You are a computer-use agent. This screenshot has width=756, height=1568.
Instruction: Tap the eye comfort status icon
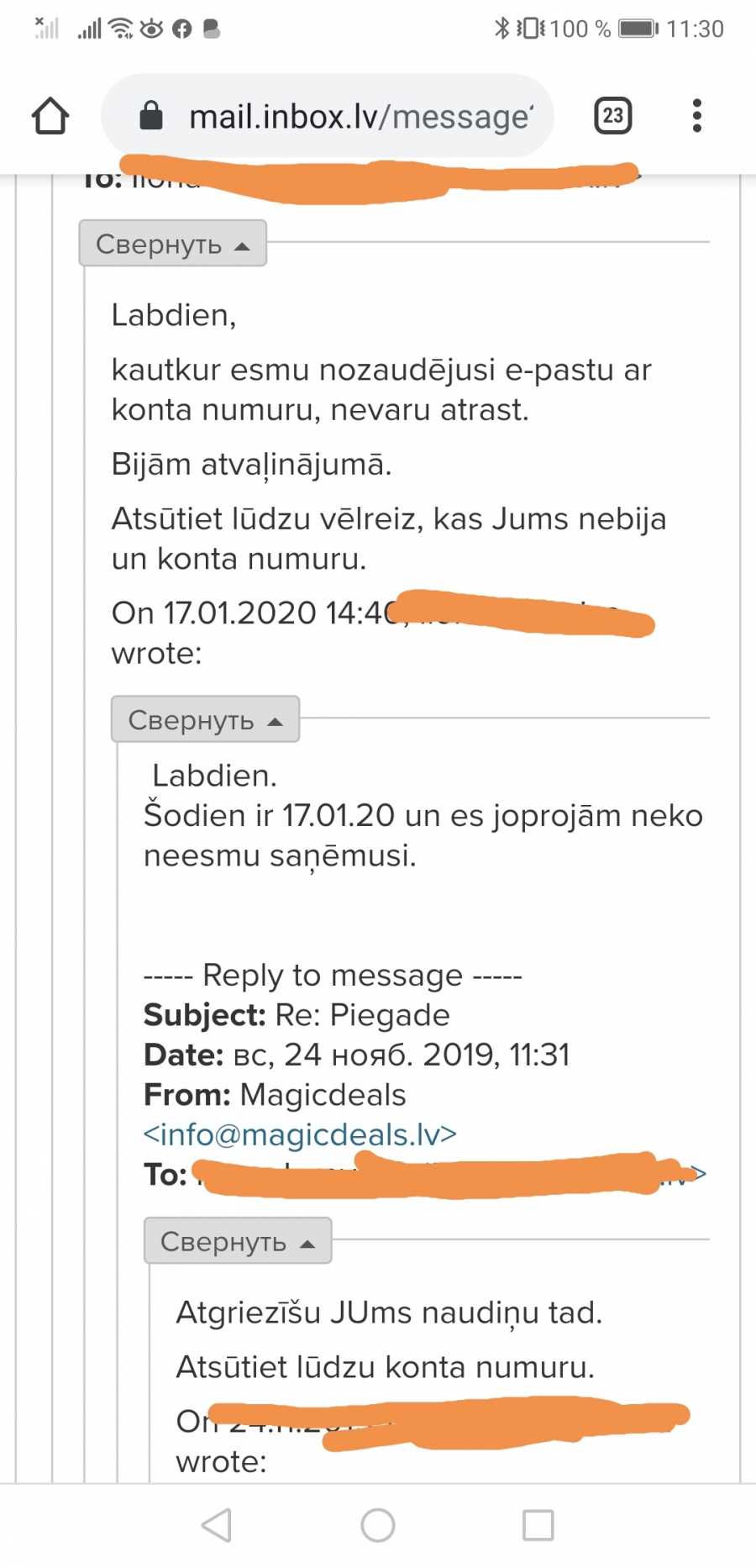[152, 29]
